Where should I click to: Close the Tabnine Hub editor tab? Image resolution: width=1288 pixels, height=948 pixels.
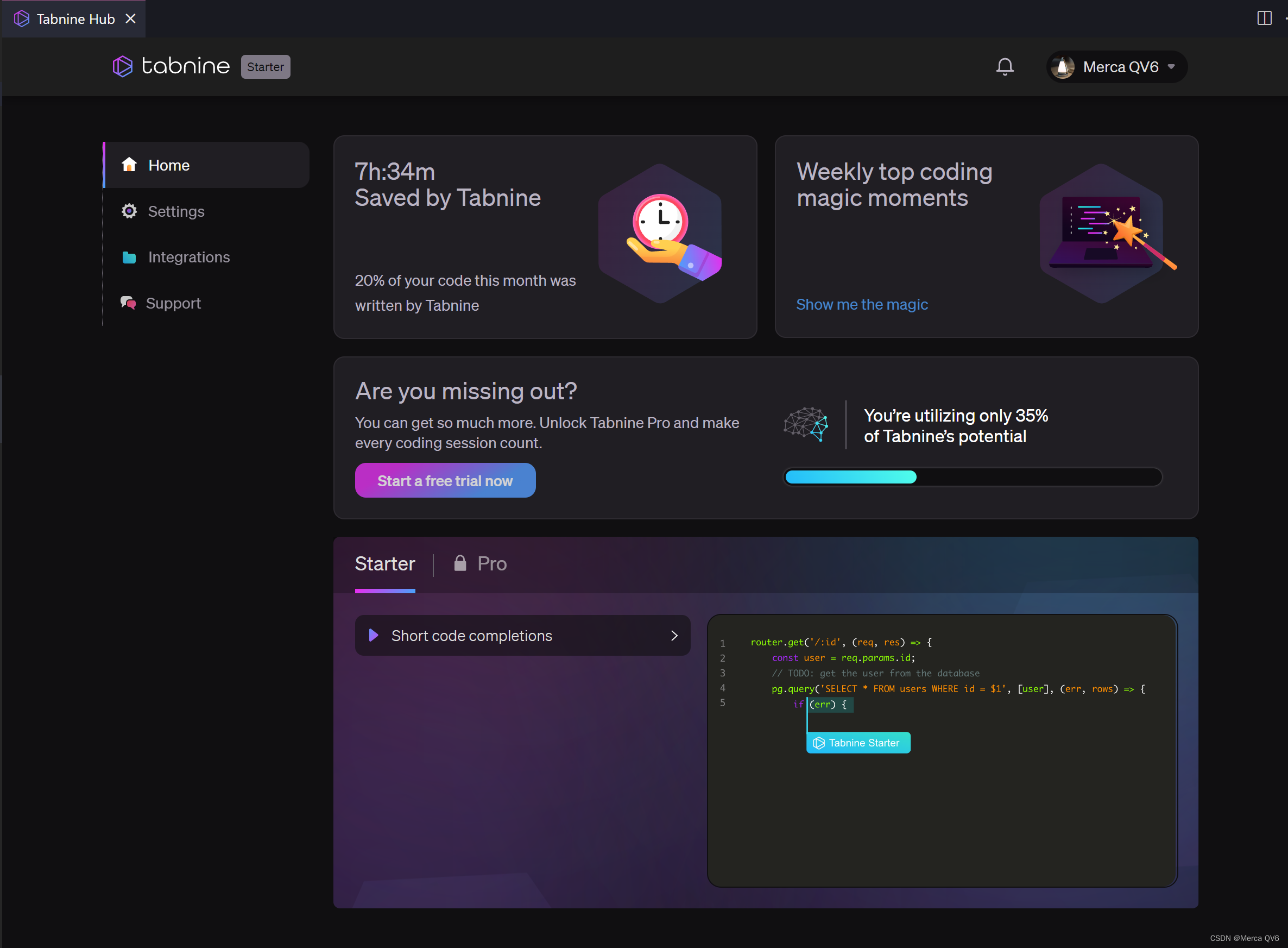131,19
